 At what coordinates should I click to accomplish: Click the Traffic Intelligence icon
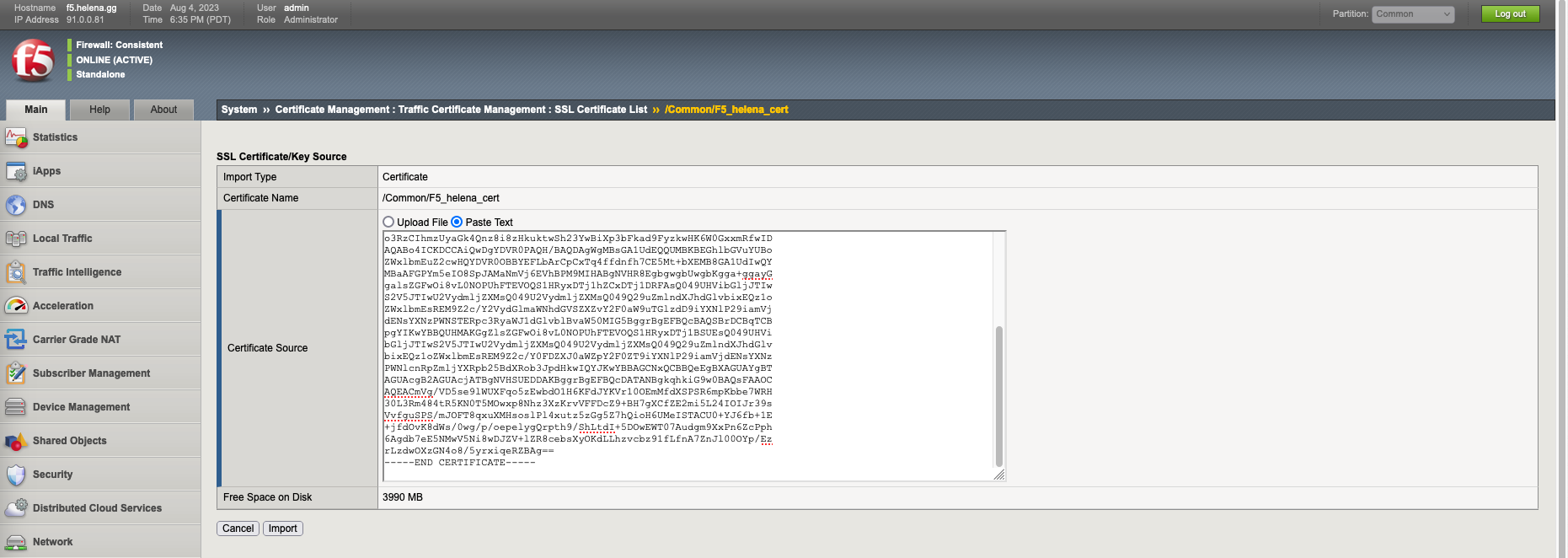pos(16,272)
